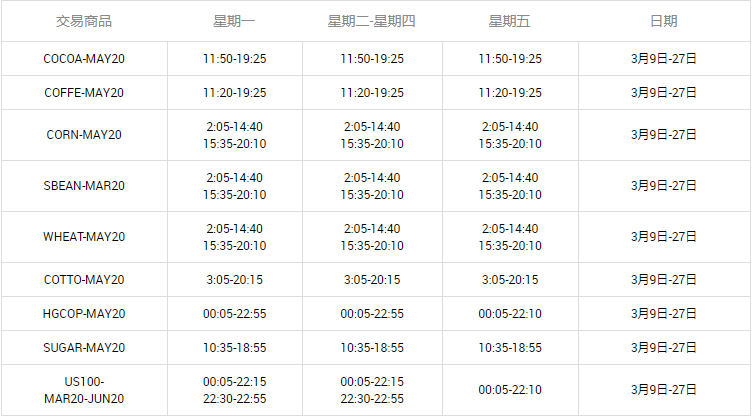Click Monday hours for COFFE-MAY20

[234, 93]
